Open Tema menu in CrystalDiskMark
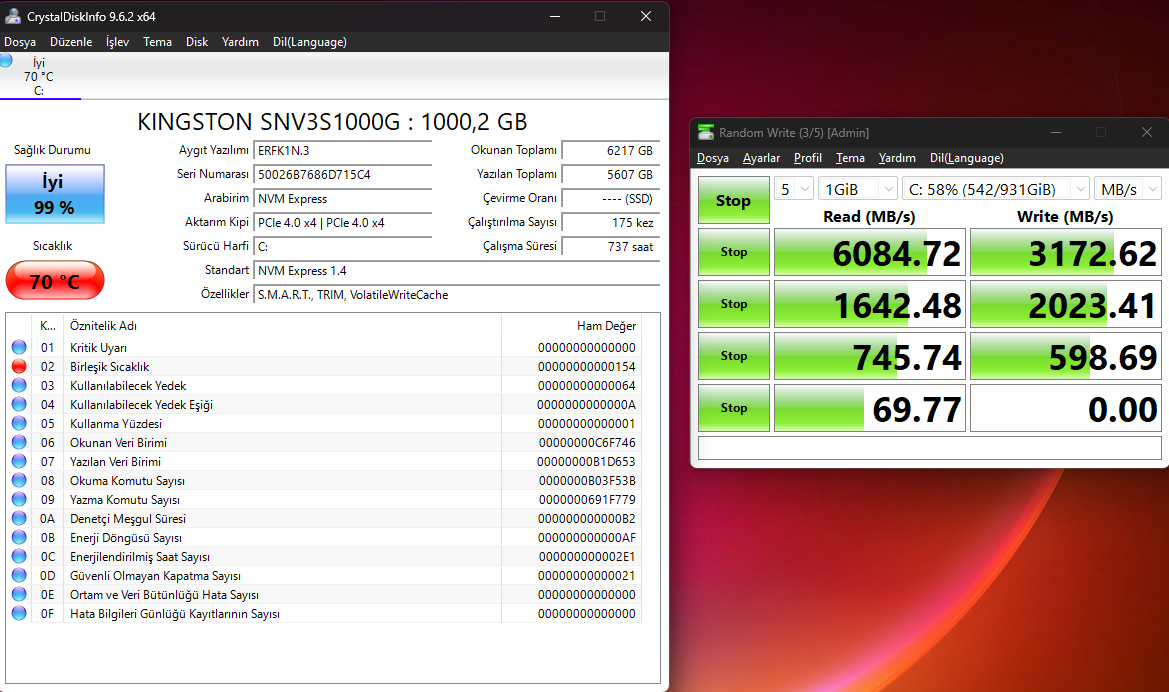 [x=850, y=158]
